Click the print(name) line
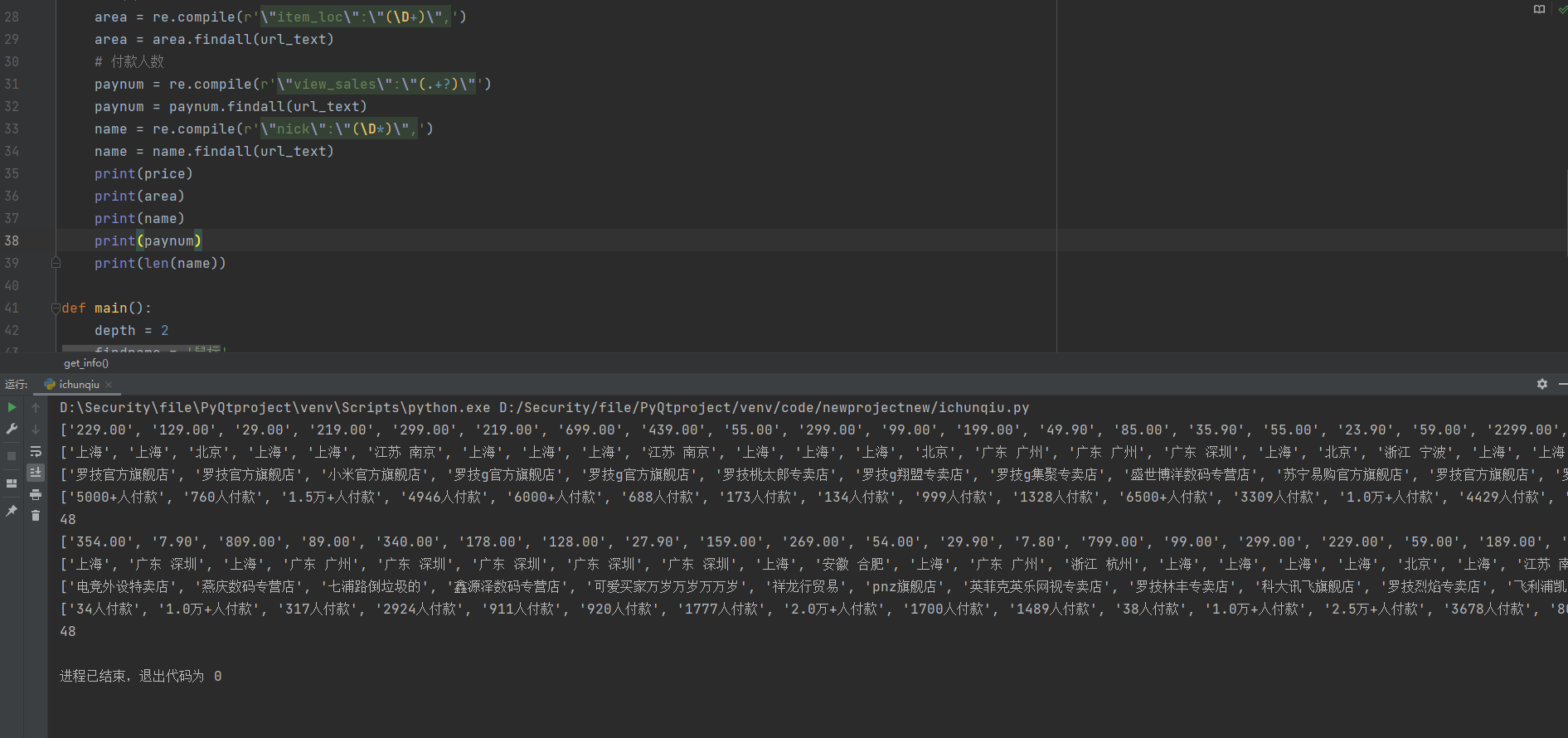Viewport: 1568px width, 738px height. point(139,218)
